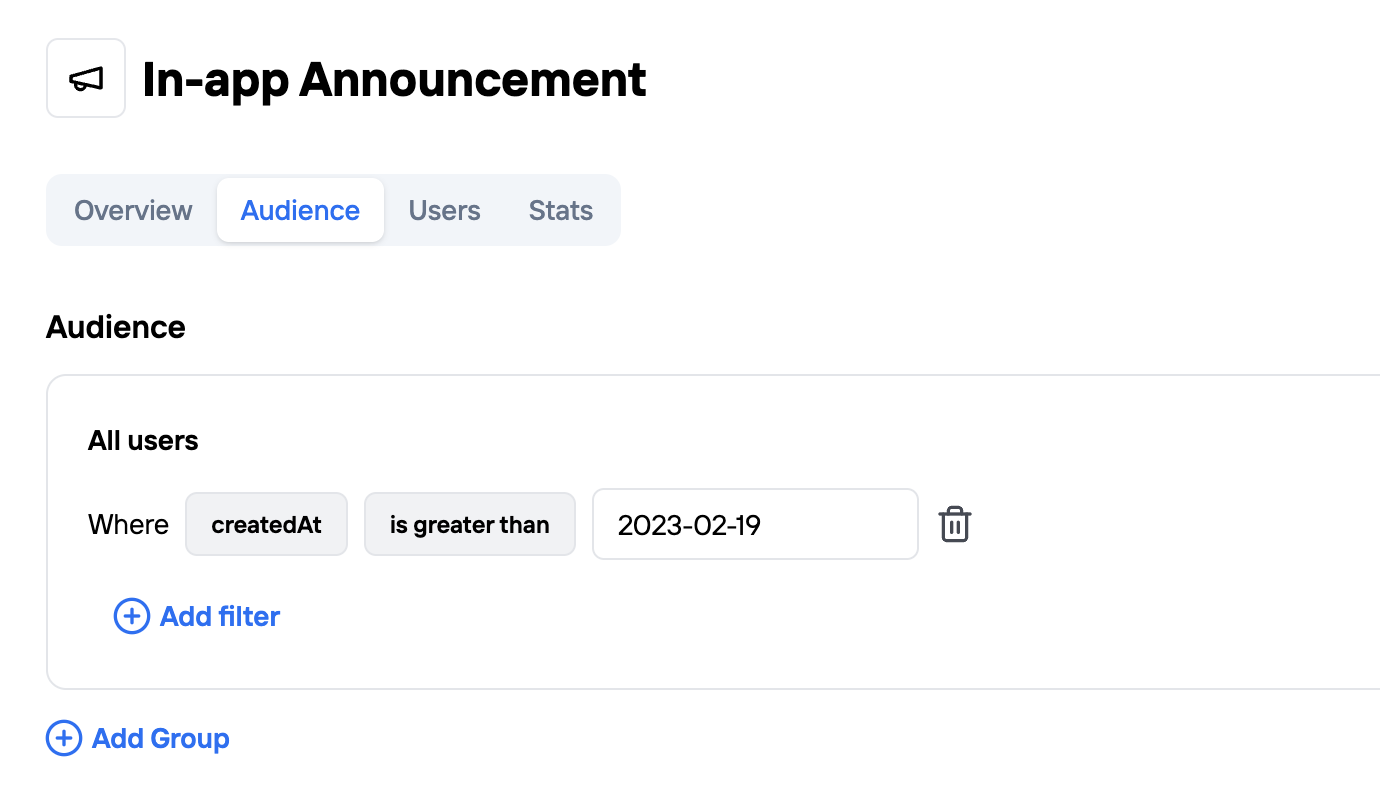Click the circled plus next to Add Group
Viewport: 1380px width, 802px height.
point(63,738)
